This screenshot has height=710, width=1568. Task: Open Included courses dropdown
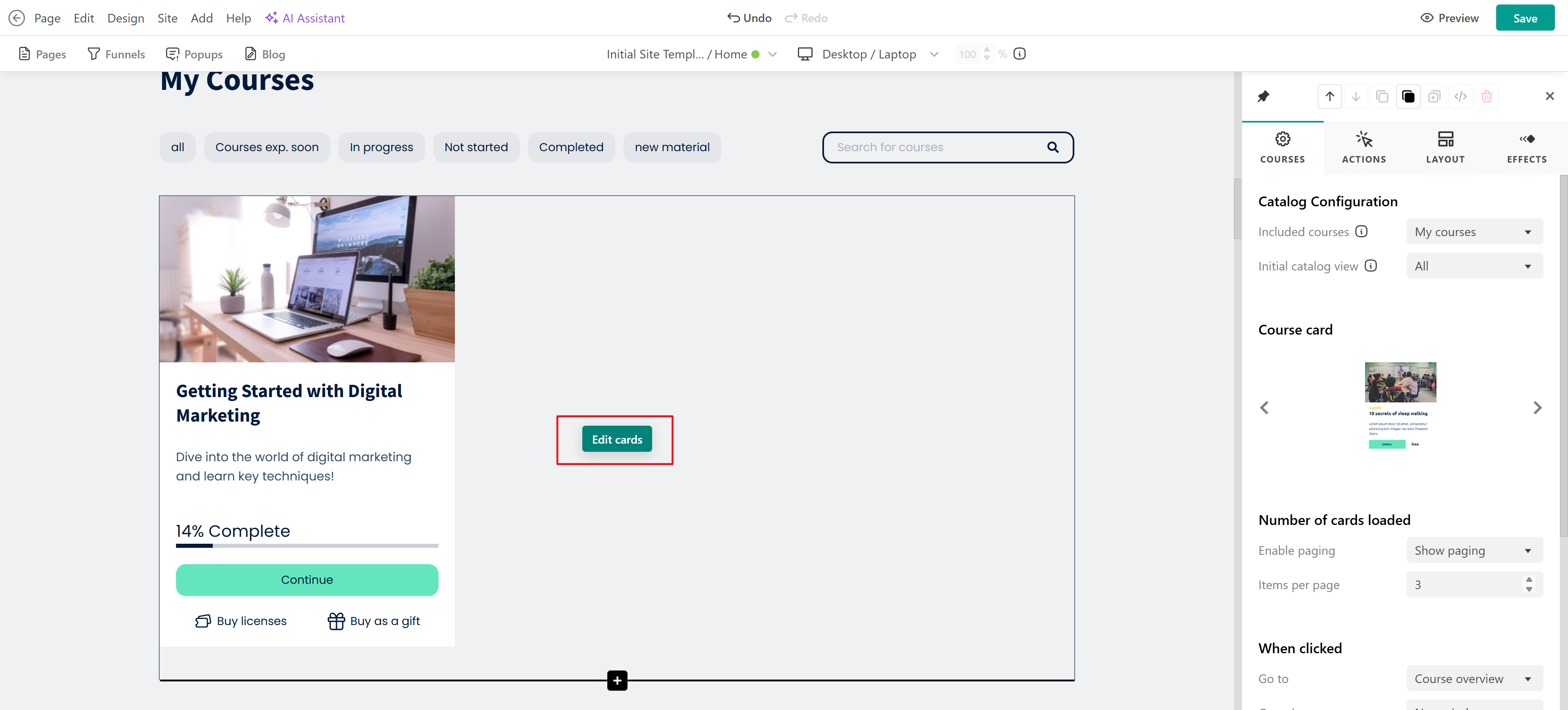1474,232
